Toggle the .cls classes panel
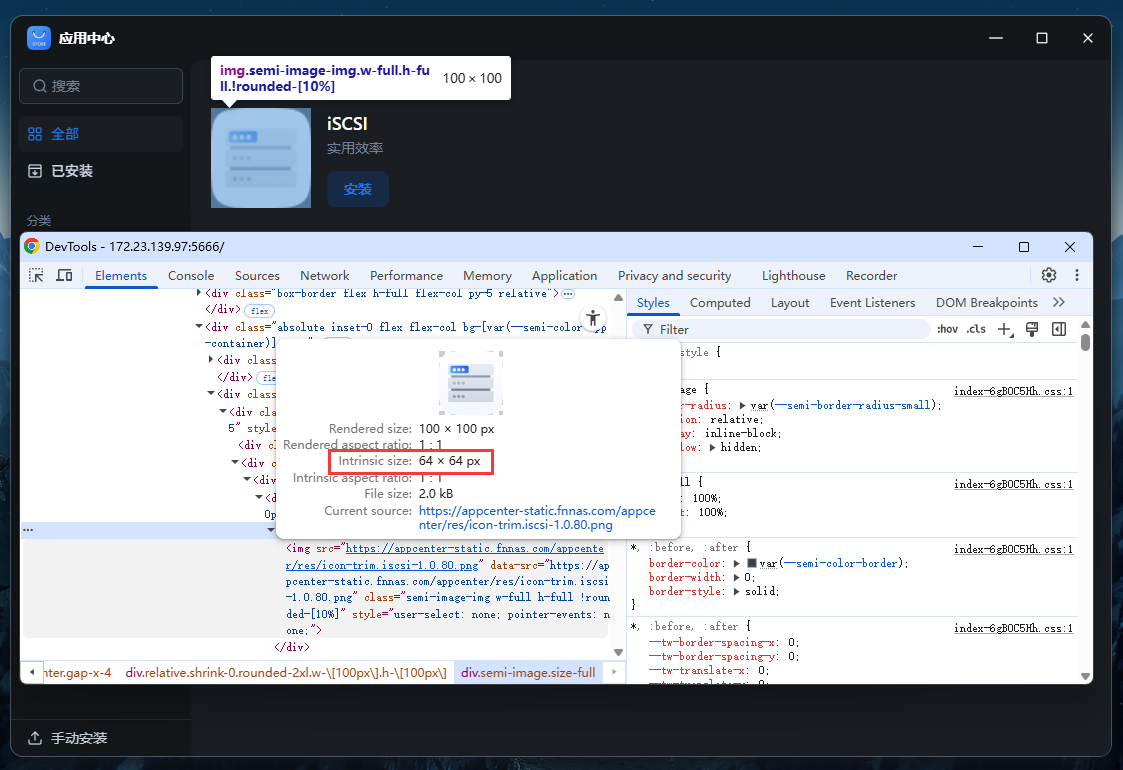 click(x=976, y=329)
